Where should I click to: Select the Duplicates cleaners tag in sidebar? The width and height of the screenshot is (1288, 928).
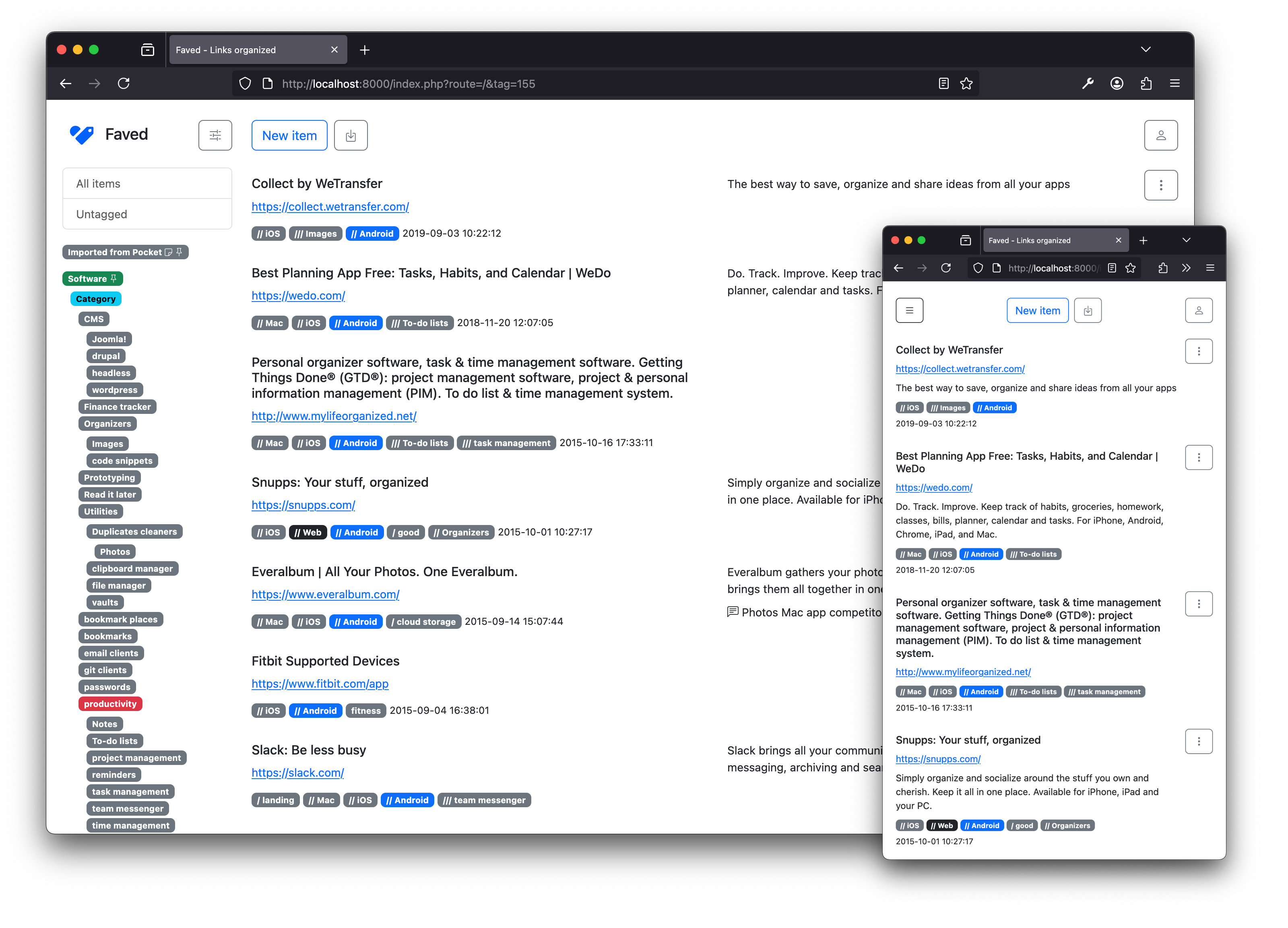pos(134,531)
